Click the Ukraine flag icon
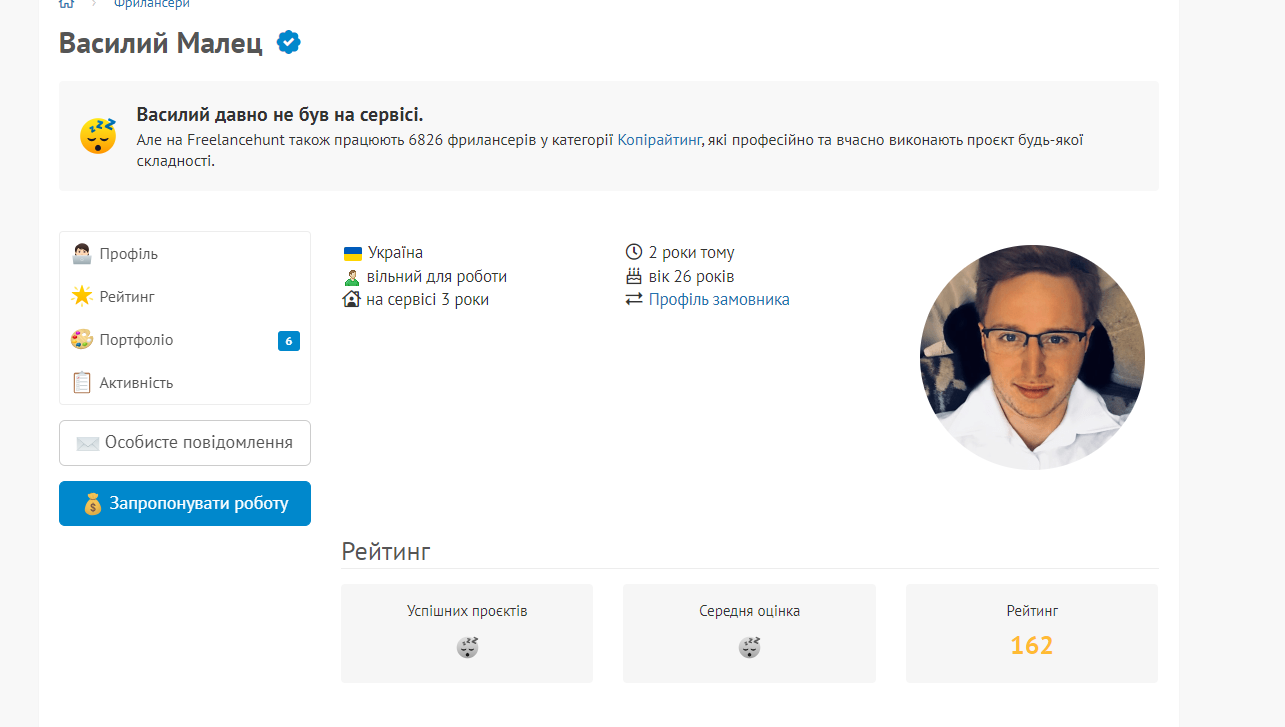 [x=352, y=253]
